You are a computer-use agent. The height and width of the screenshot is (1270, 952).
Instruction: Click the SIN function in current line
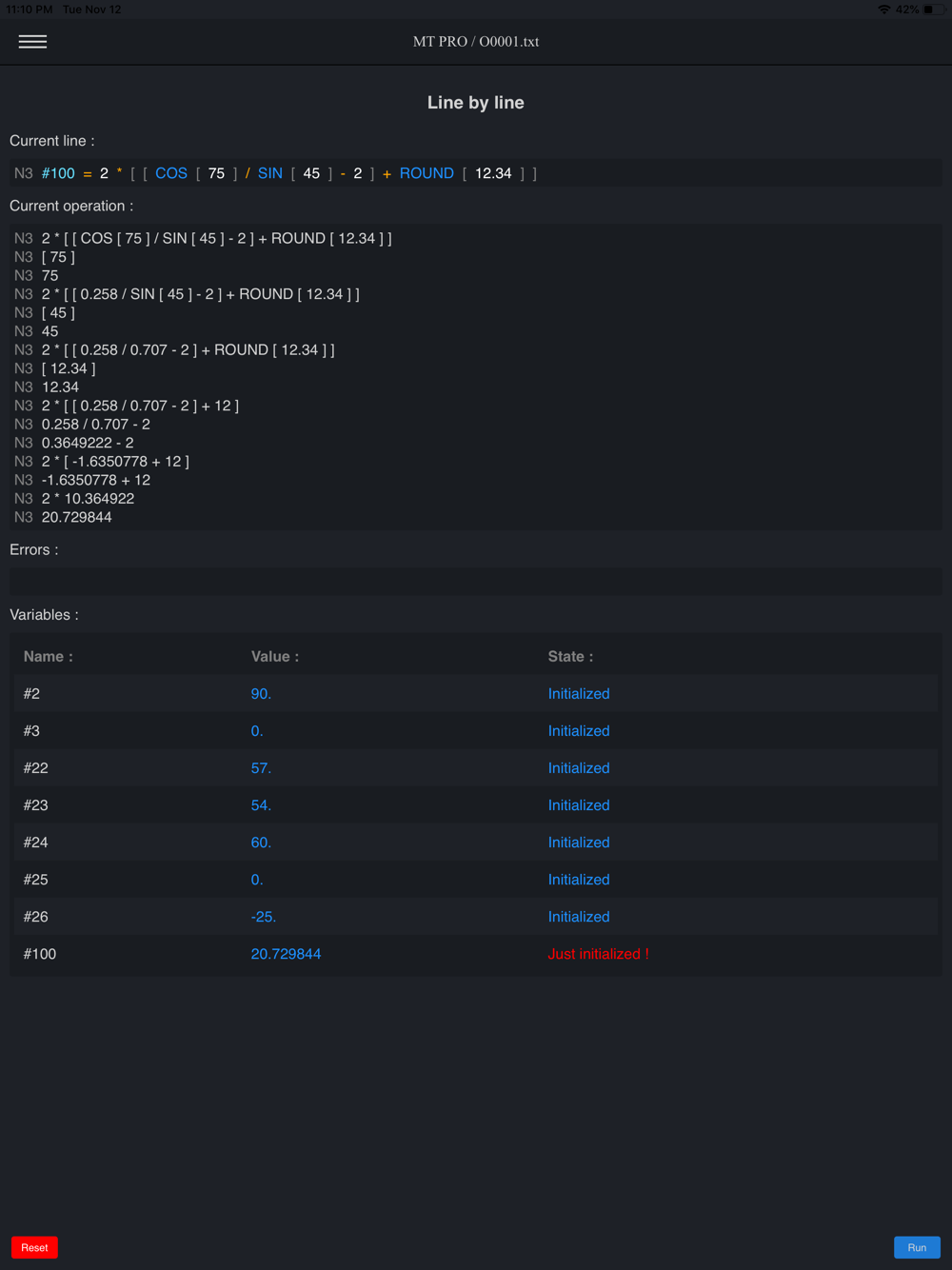pyautogui.click(x=269, y=173)
